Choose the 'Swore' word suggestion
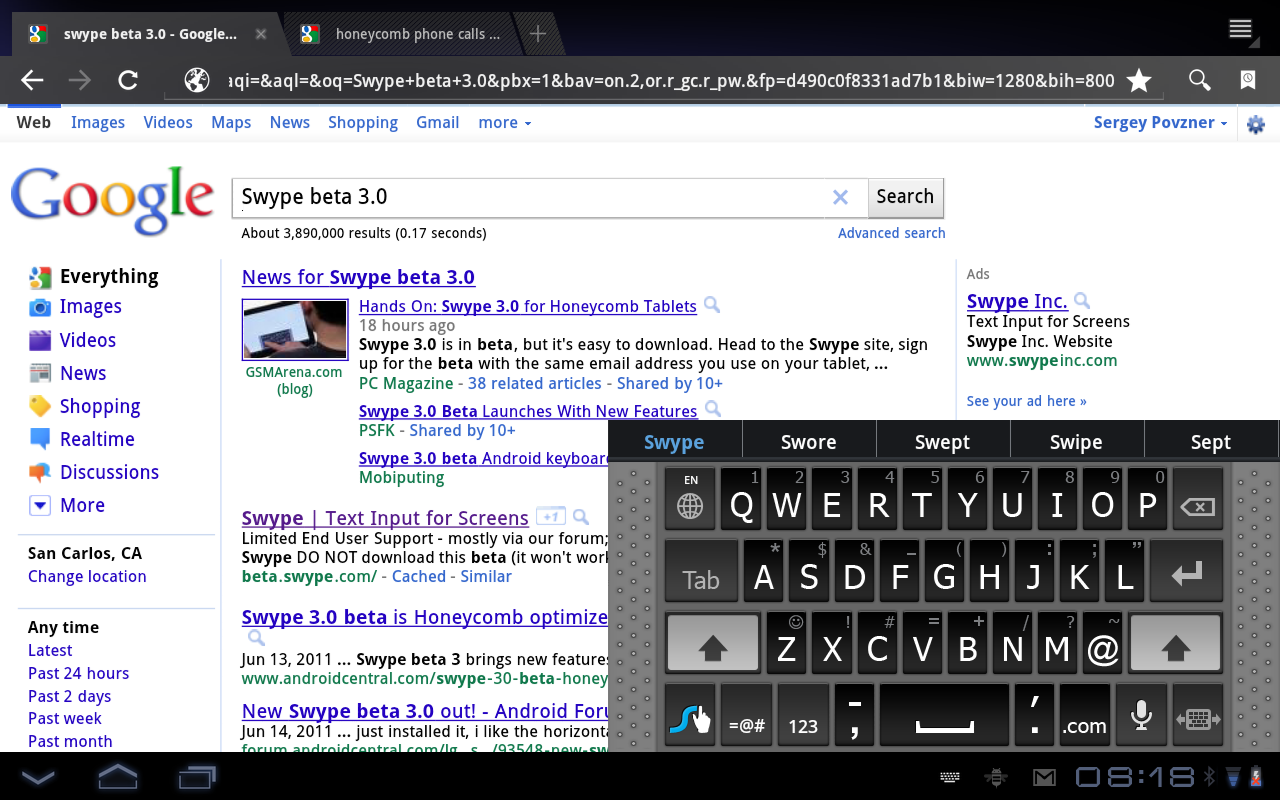This screenshot has width=1280, height=800. (x=808, y=442)
